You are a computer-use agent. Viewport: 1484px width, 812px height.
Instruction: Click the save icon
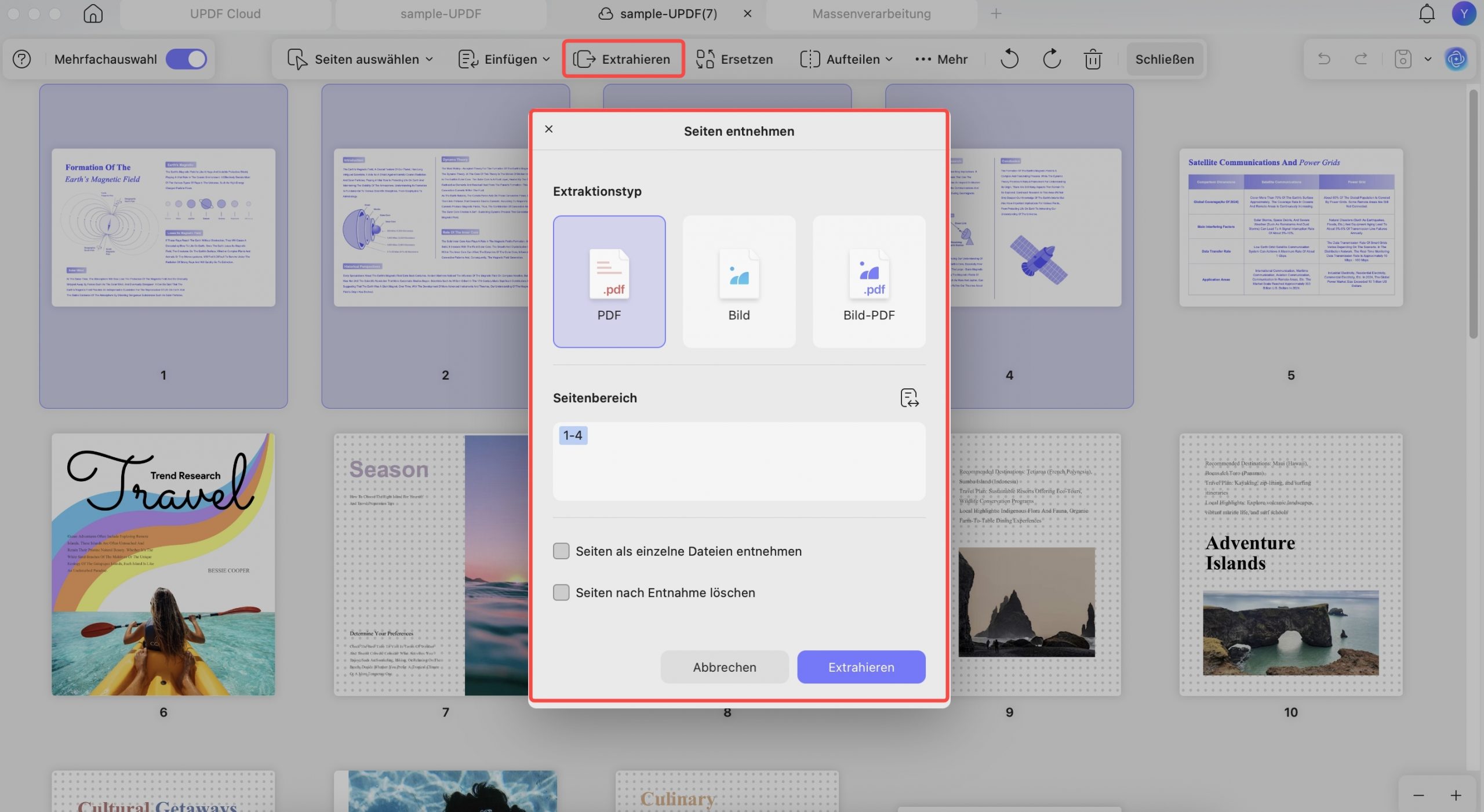pyautogui.click(x=1402, y=59)
